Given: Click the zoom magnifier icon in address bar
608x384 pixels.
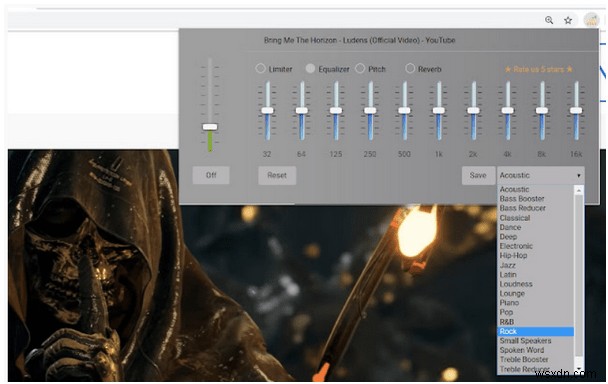Looking at the screenshot, I should tap(549, 20).
